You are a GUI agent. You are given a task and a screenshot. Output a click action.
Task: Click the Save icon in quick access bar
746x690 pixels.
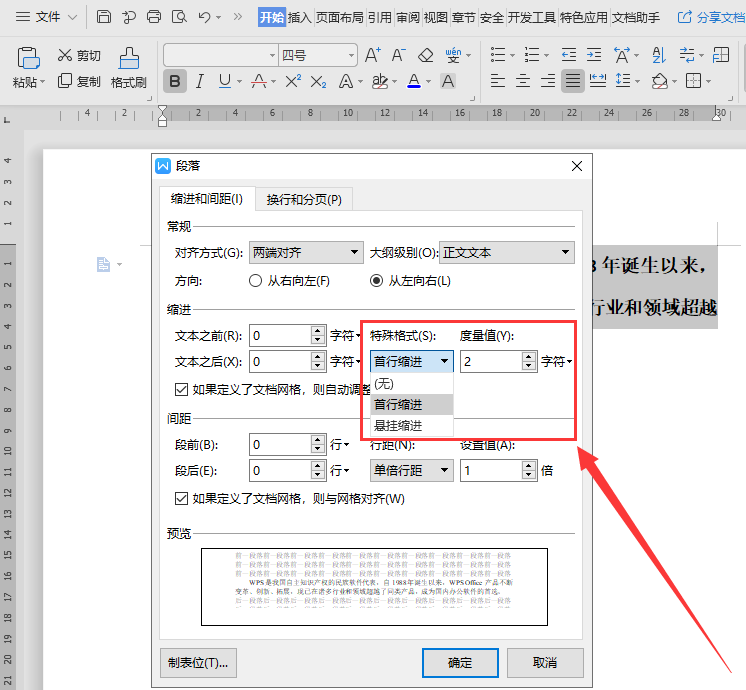[x=103, y=17]
